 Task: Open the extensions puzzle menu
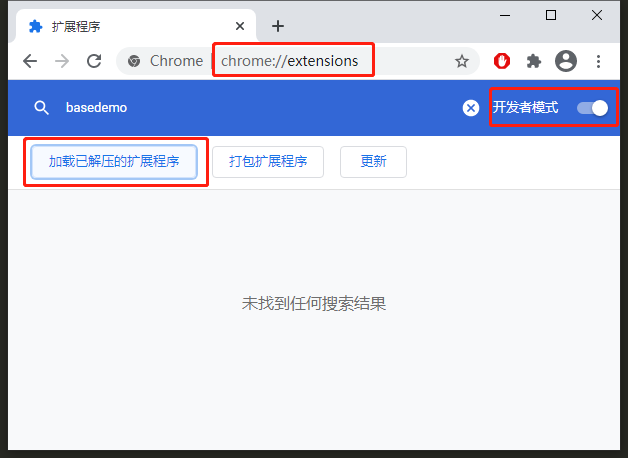point(534,61)
